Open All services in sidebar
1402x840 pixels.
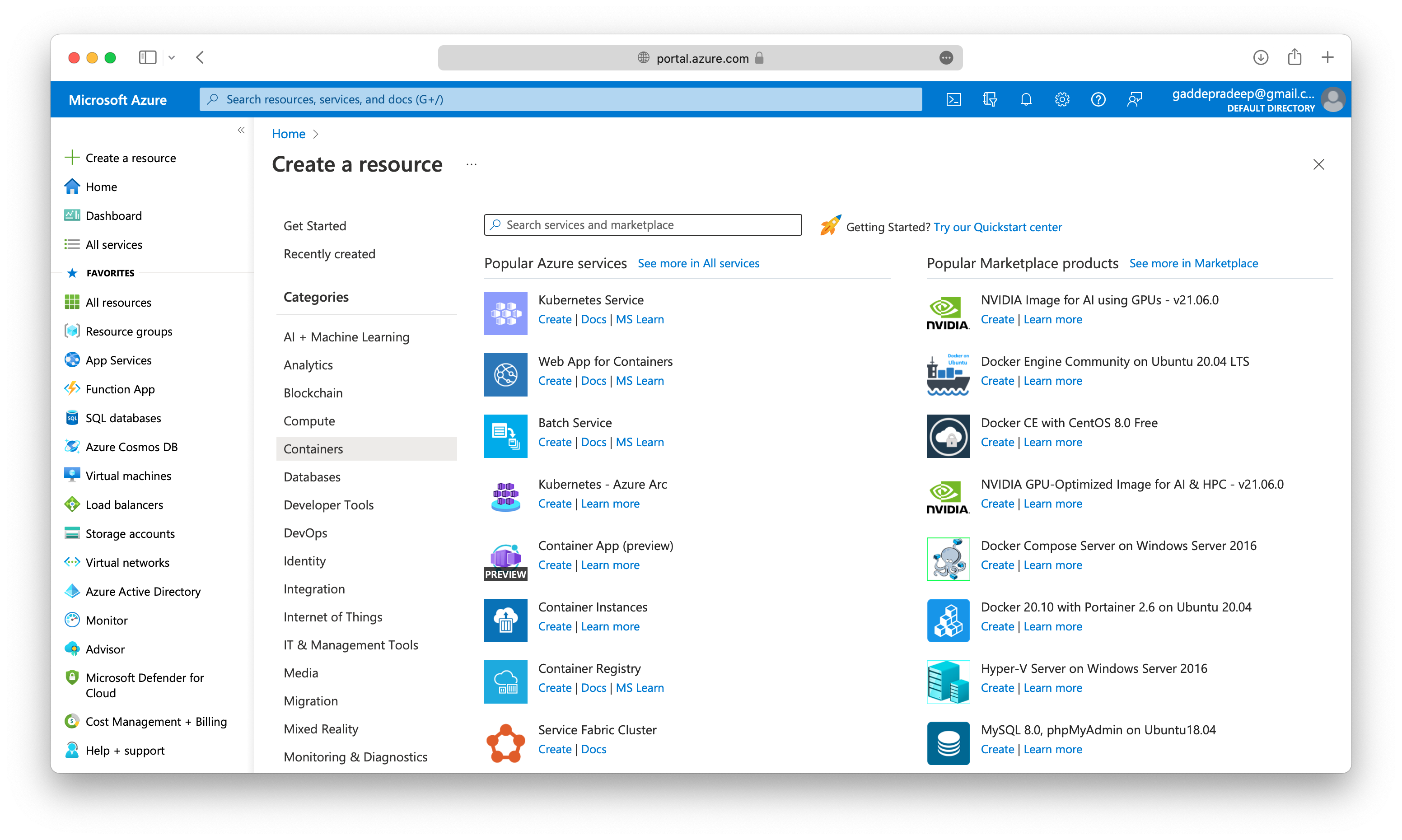(x=114, y=244)
